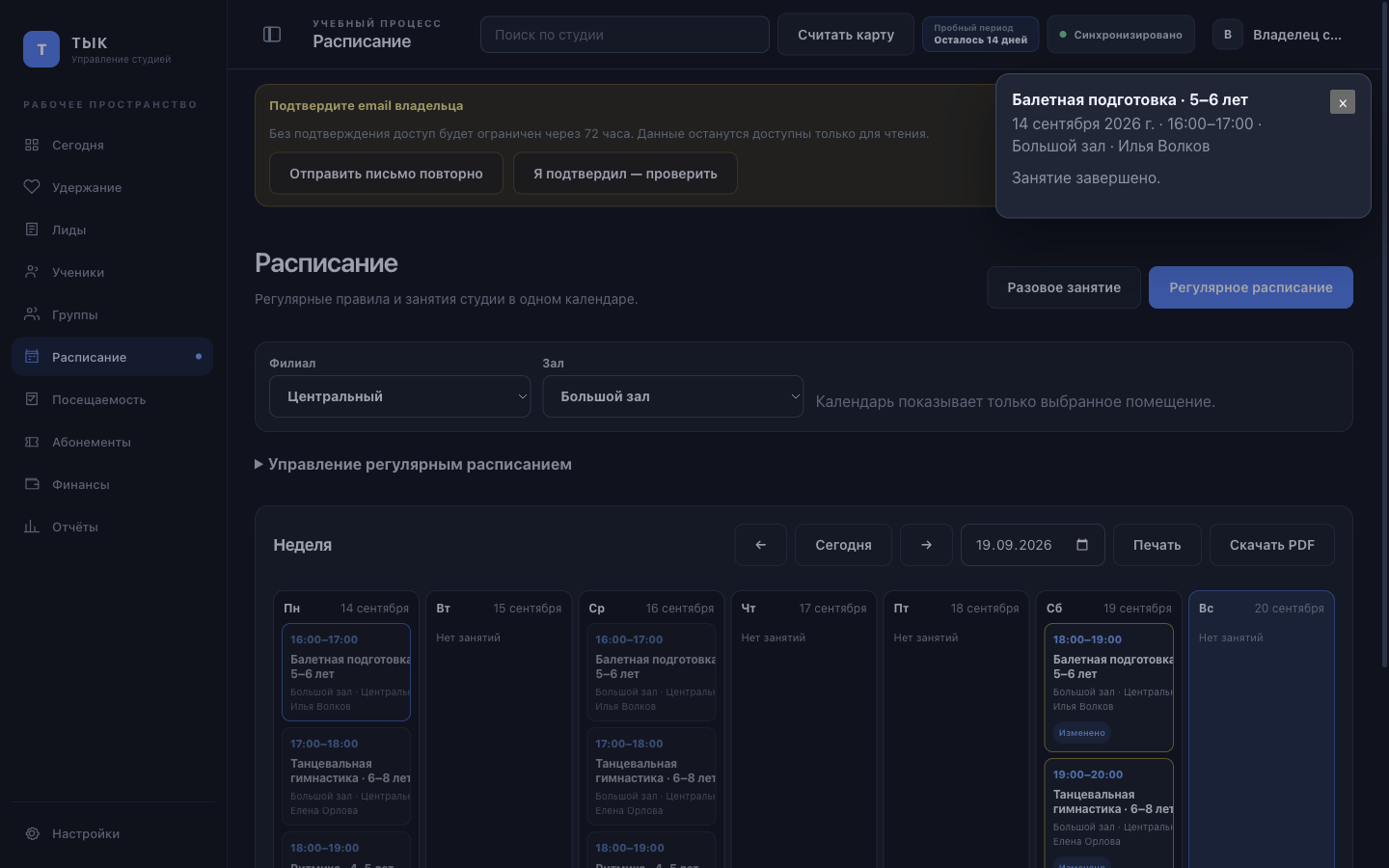
Task: Open the Владелец account menu
Action: tap(1279, 35)
